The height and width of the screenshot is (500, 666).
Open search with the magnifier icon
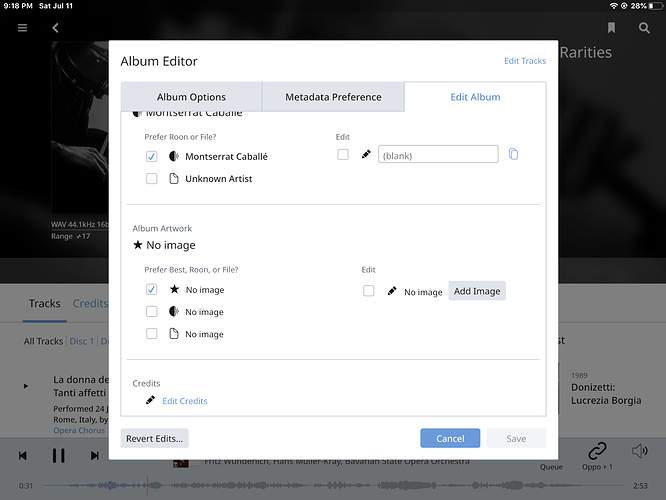coord(644,28)
